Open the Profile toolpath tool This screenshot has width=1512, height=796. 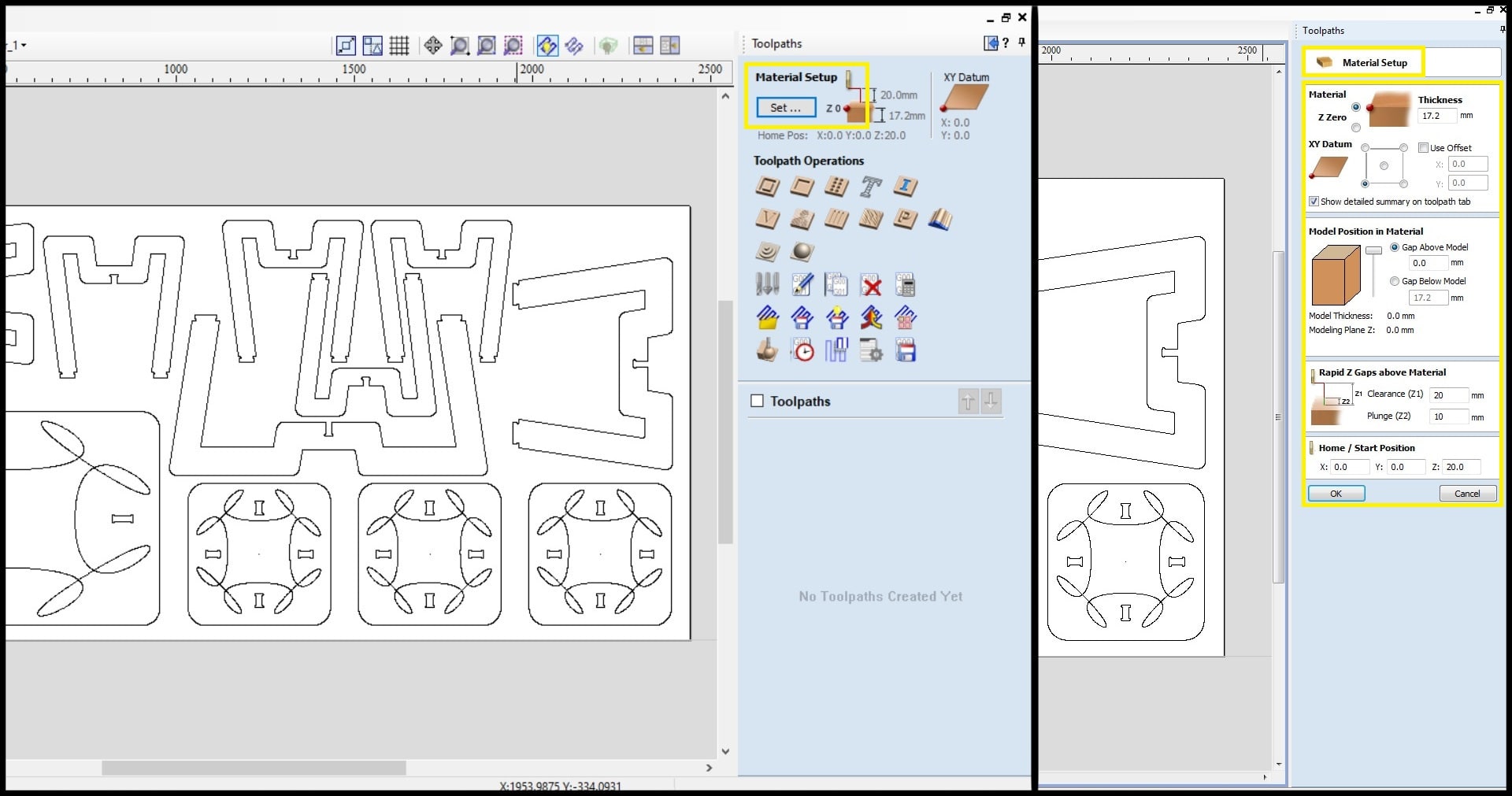pos(768,187)
